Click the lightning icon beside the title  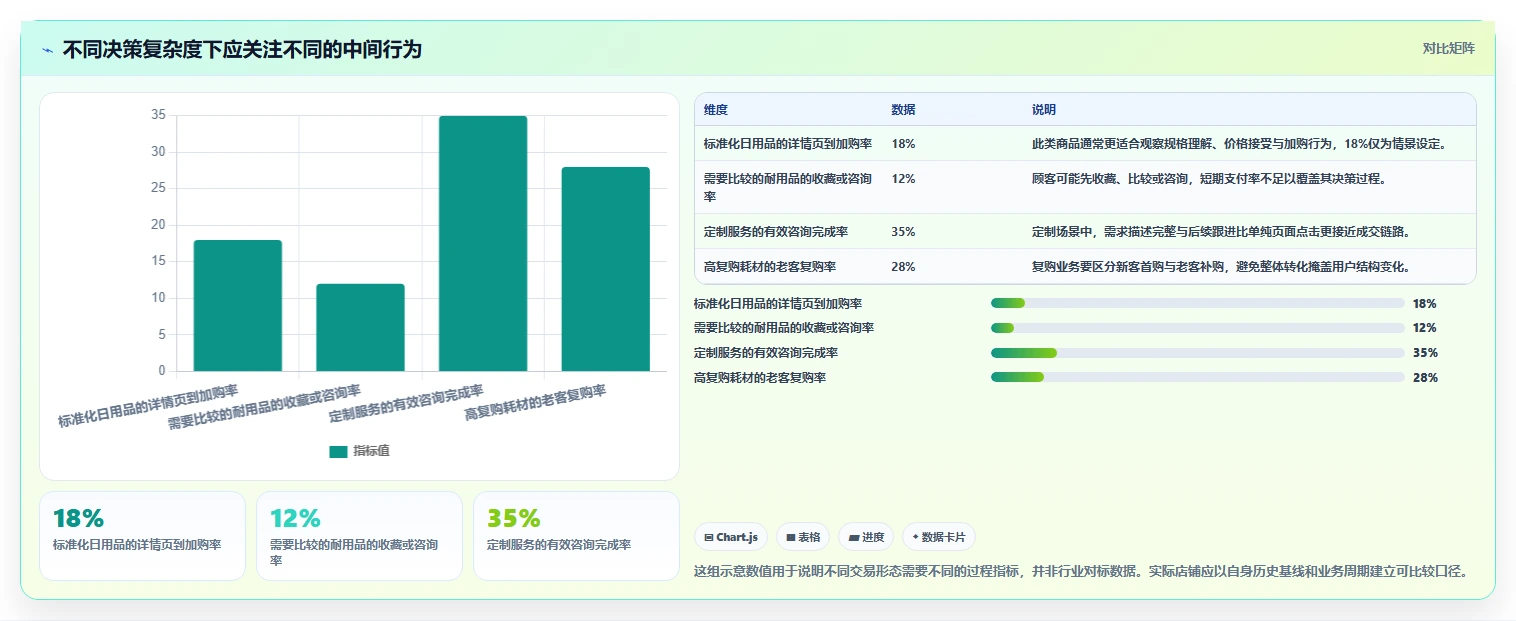coord(47,49)
